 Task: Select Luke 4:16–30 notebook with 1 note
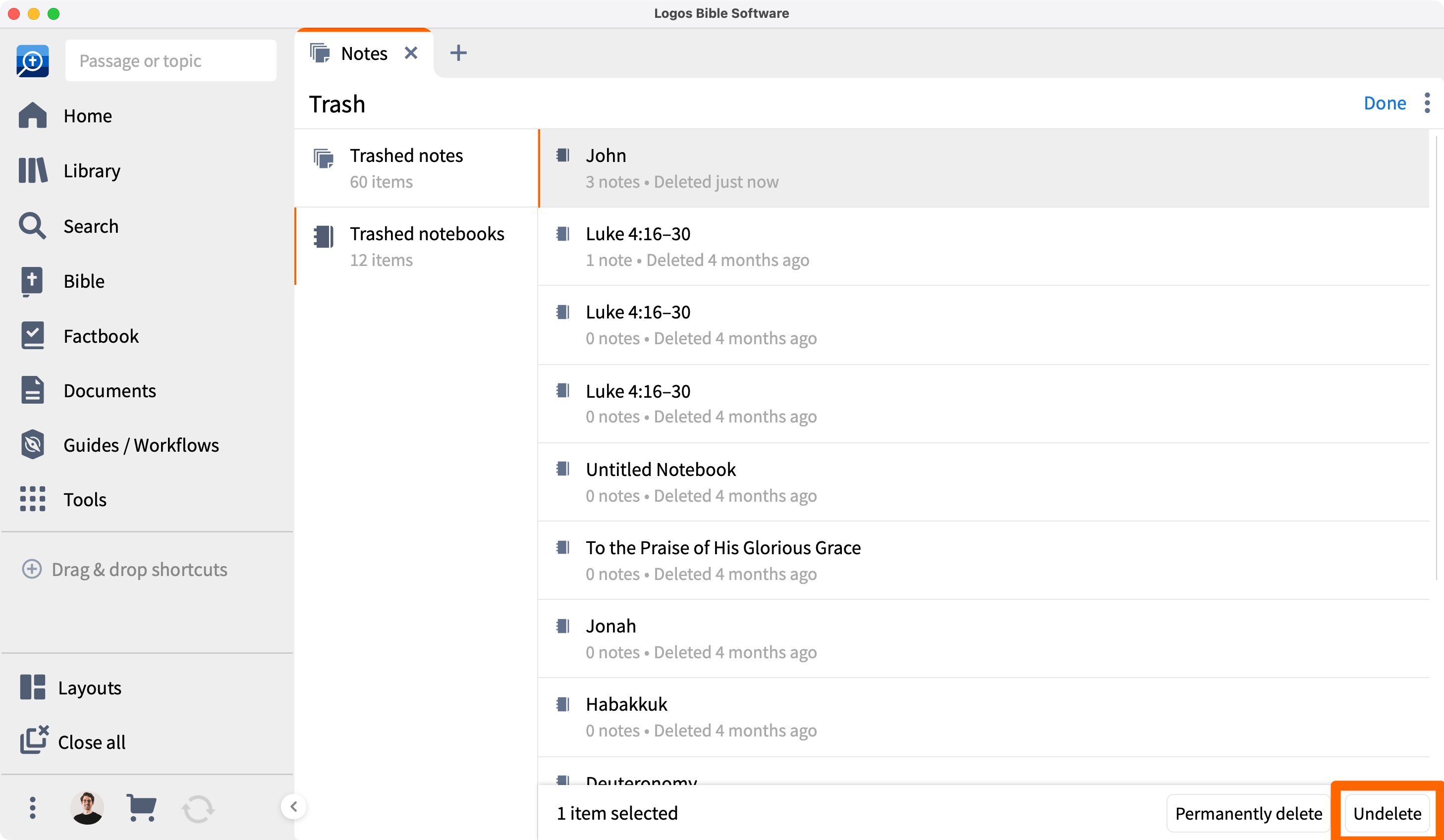[x=983, y=246]
